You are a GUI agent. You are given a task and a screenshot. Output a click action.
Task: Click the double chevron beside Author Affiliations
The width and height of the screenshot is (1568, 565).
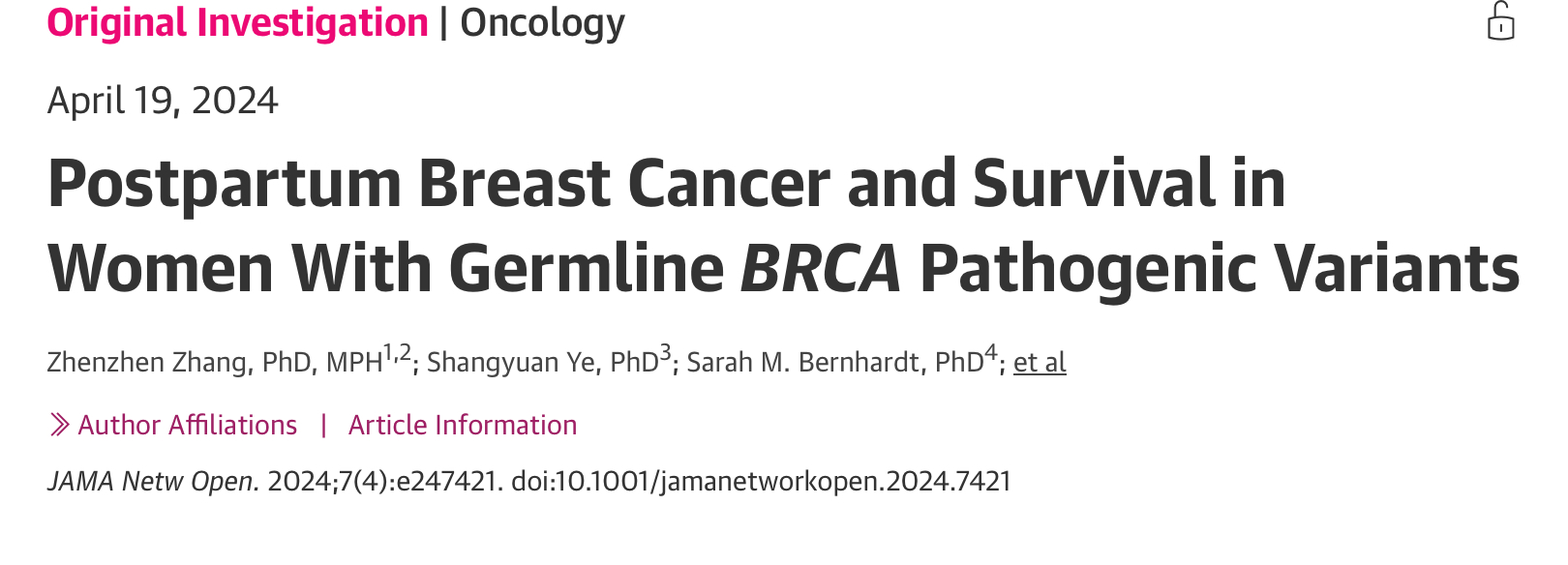click(x=59, y=425)
